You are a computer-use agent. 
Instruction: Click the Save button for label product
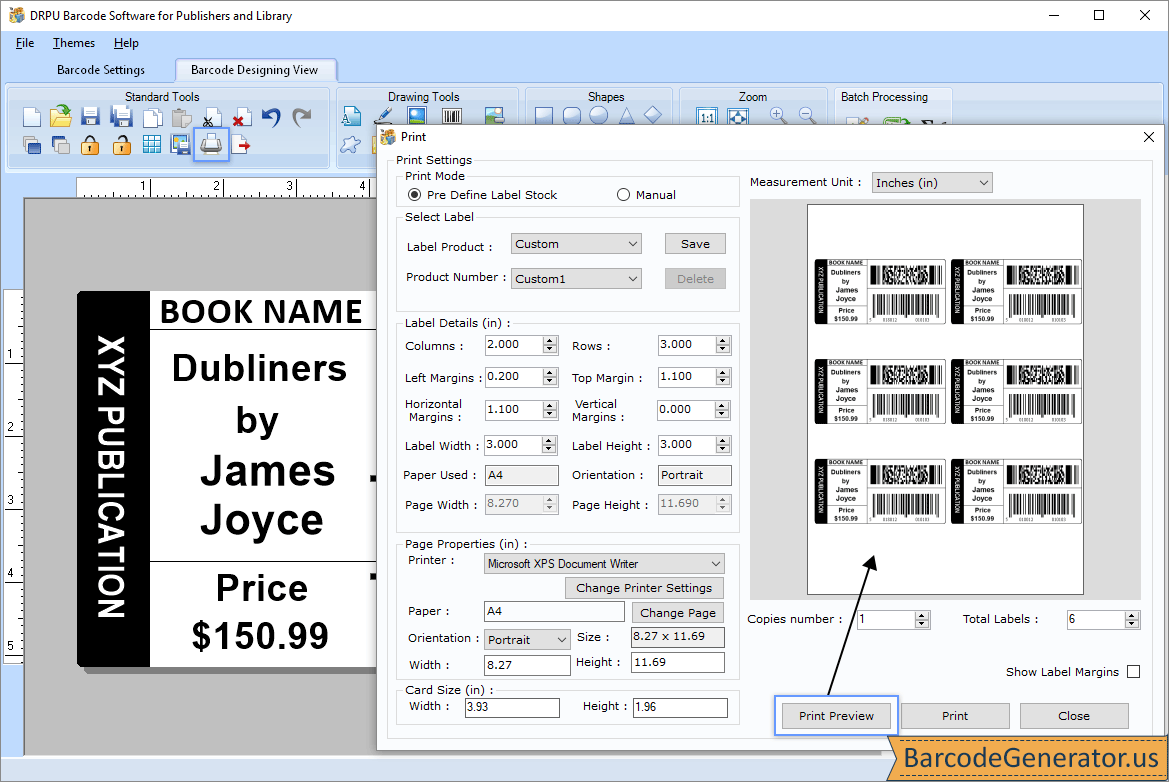(695, 244)
